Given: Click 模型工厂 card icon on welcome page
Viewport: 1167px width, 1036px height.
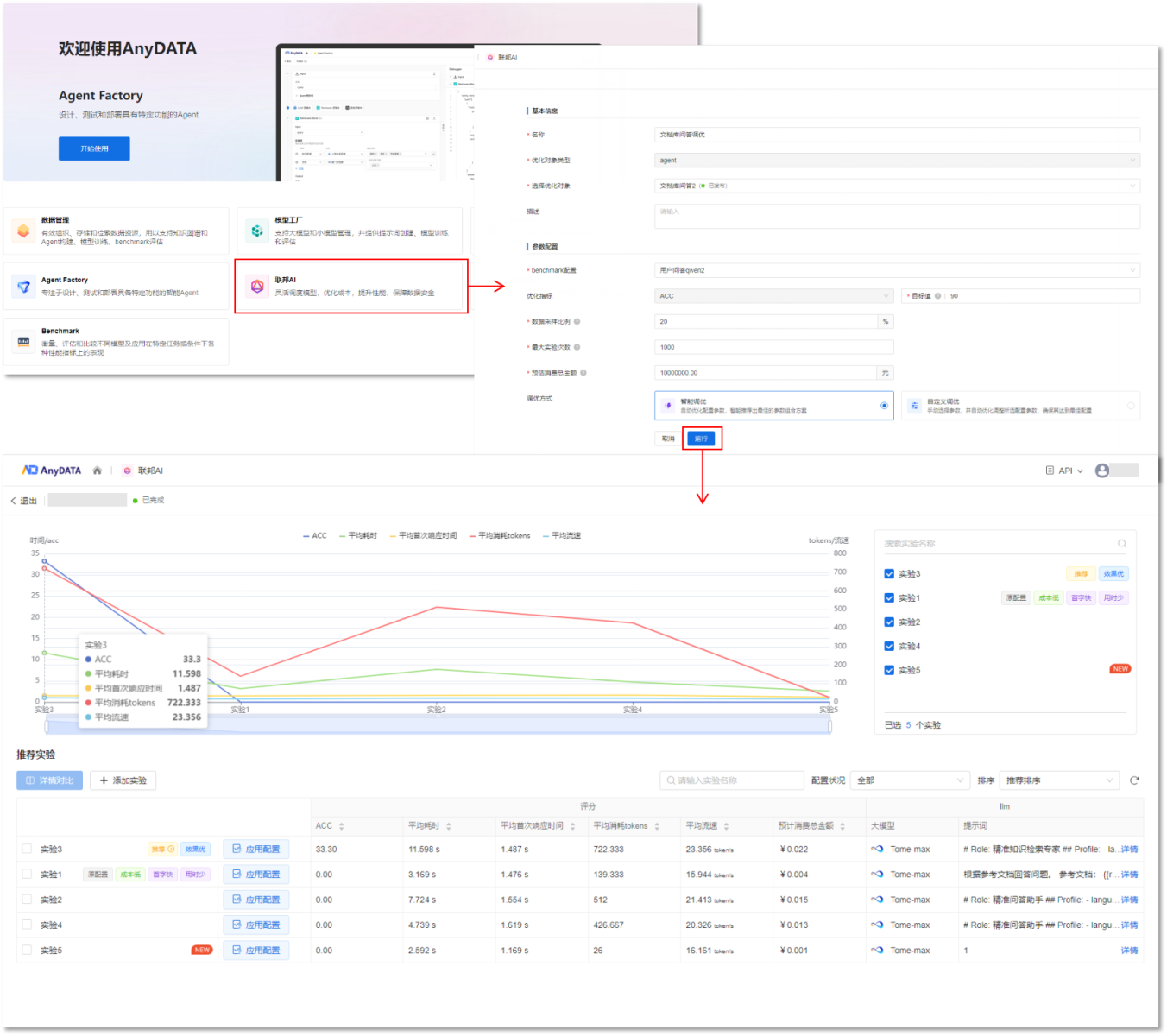Looking at the screenshot, I should pyautogui.click(x=257, y=231).
